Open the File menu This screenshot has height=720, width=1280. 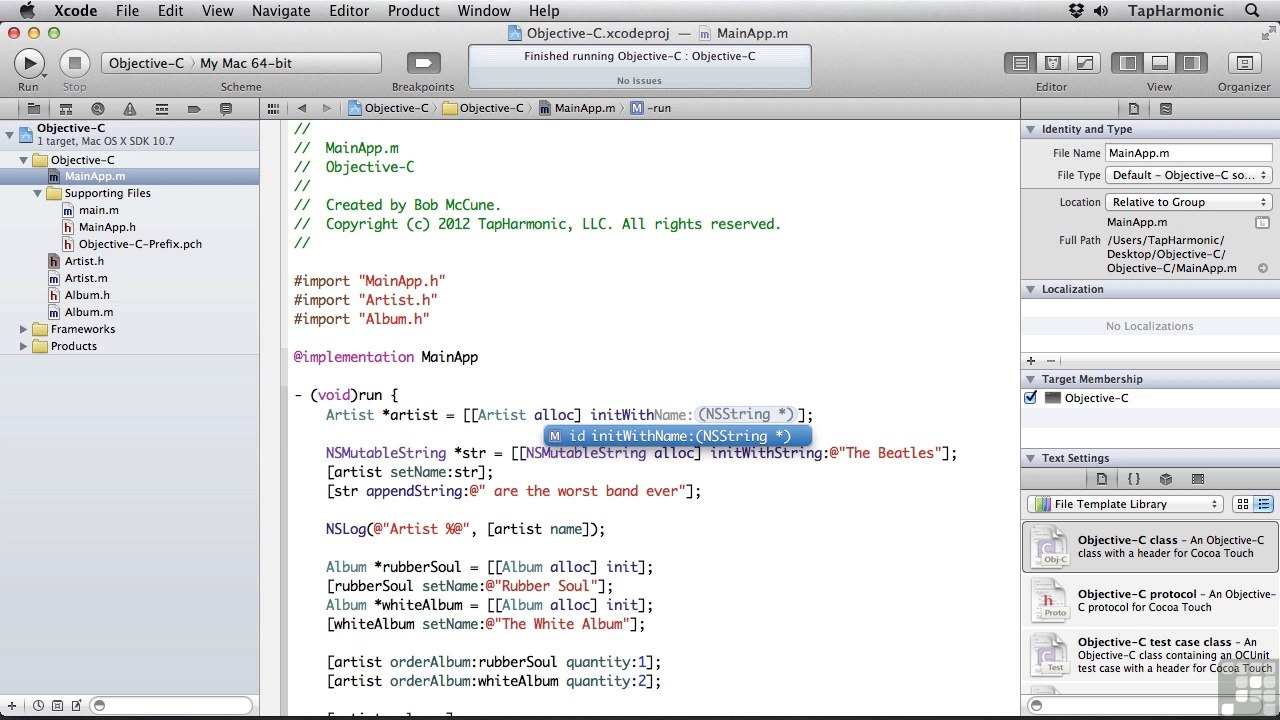pos(127,11)
